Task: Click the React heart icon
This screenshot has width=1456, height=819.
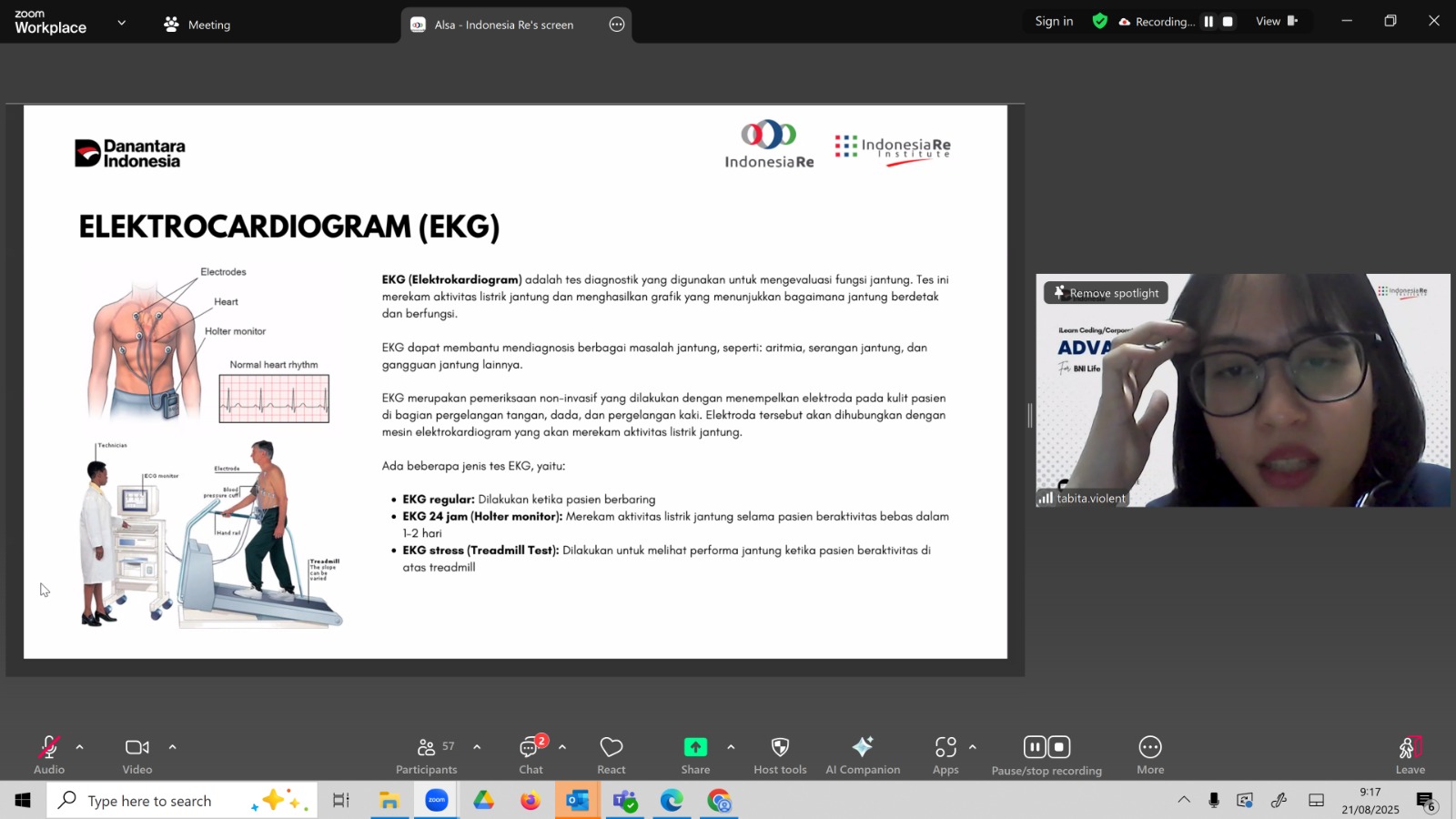Action: pyautogui.click(x=611, y=754)
